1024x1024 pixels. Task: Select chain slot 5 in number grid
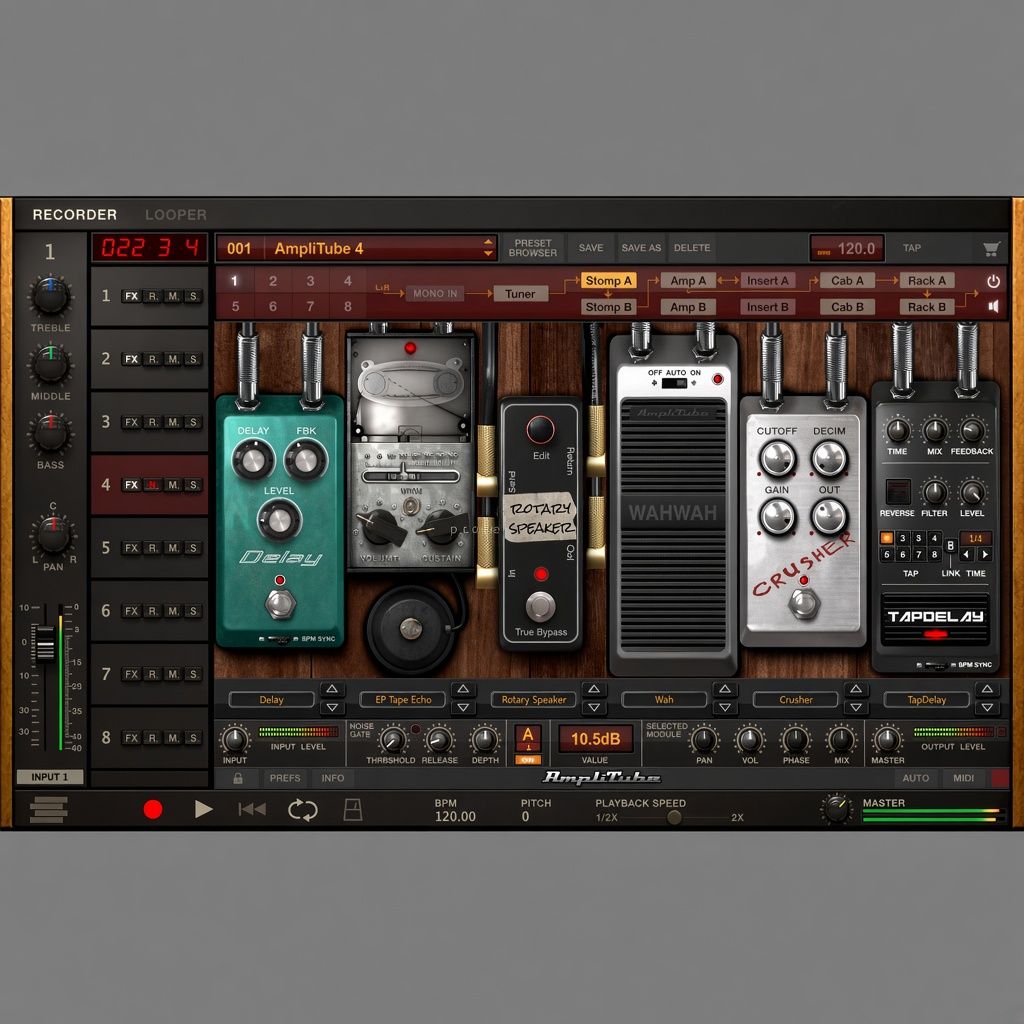point(235,306)
